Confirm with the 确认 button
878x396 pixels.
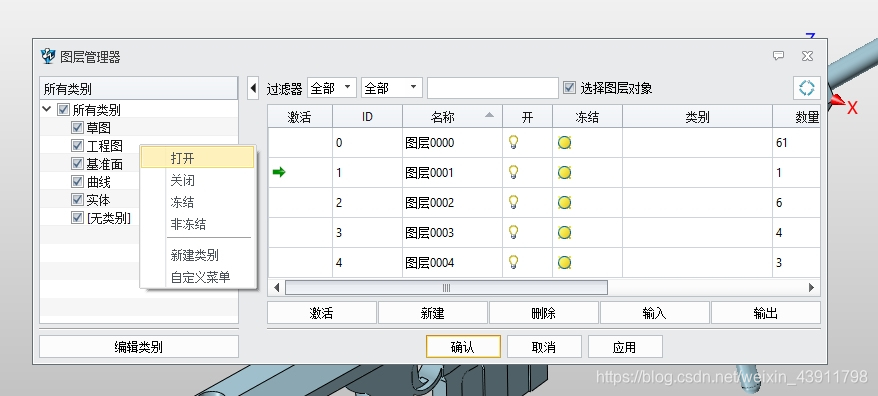pyautogui.click(x=463, y=347)
